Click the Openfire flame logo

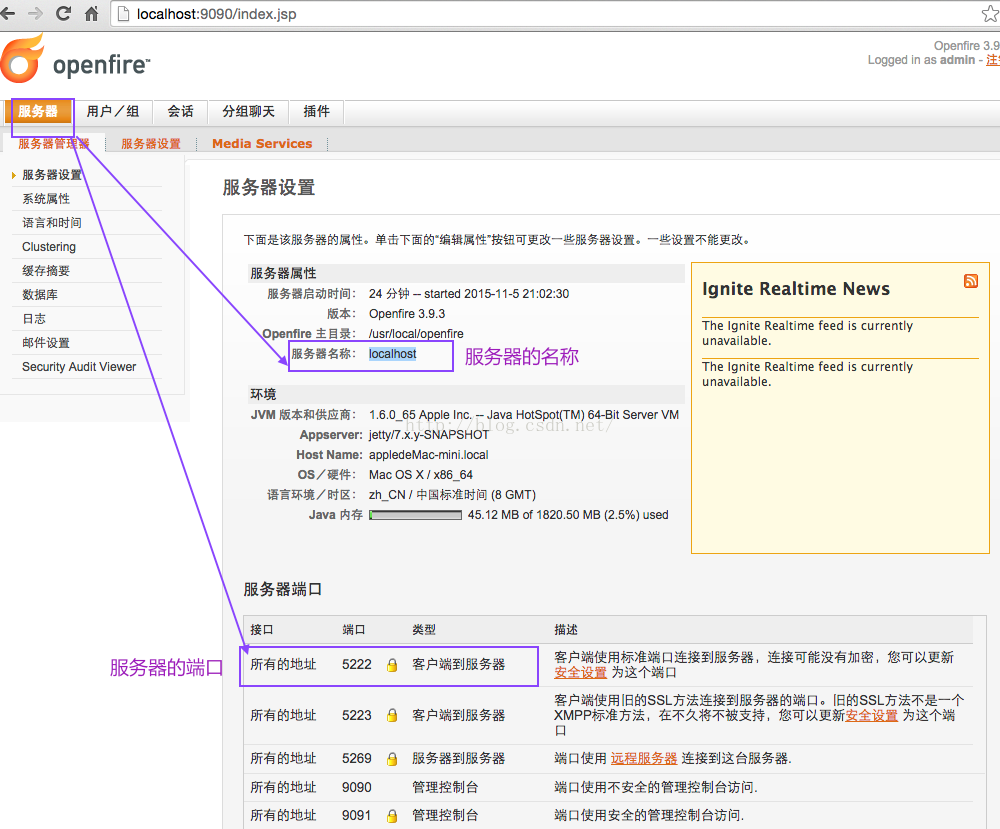(23, 59)
